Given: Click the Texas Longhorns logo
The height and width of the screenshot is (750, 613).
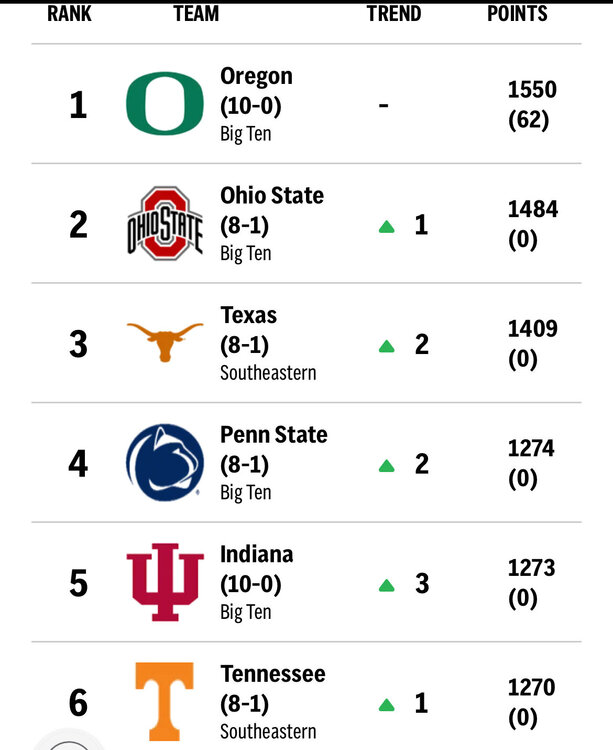Looking at the screenshot, I should click(165, 342).
